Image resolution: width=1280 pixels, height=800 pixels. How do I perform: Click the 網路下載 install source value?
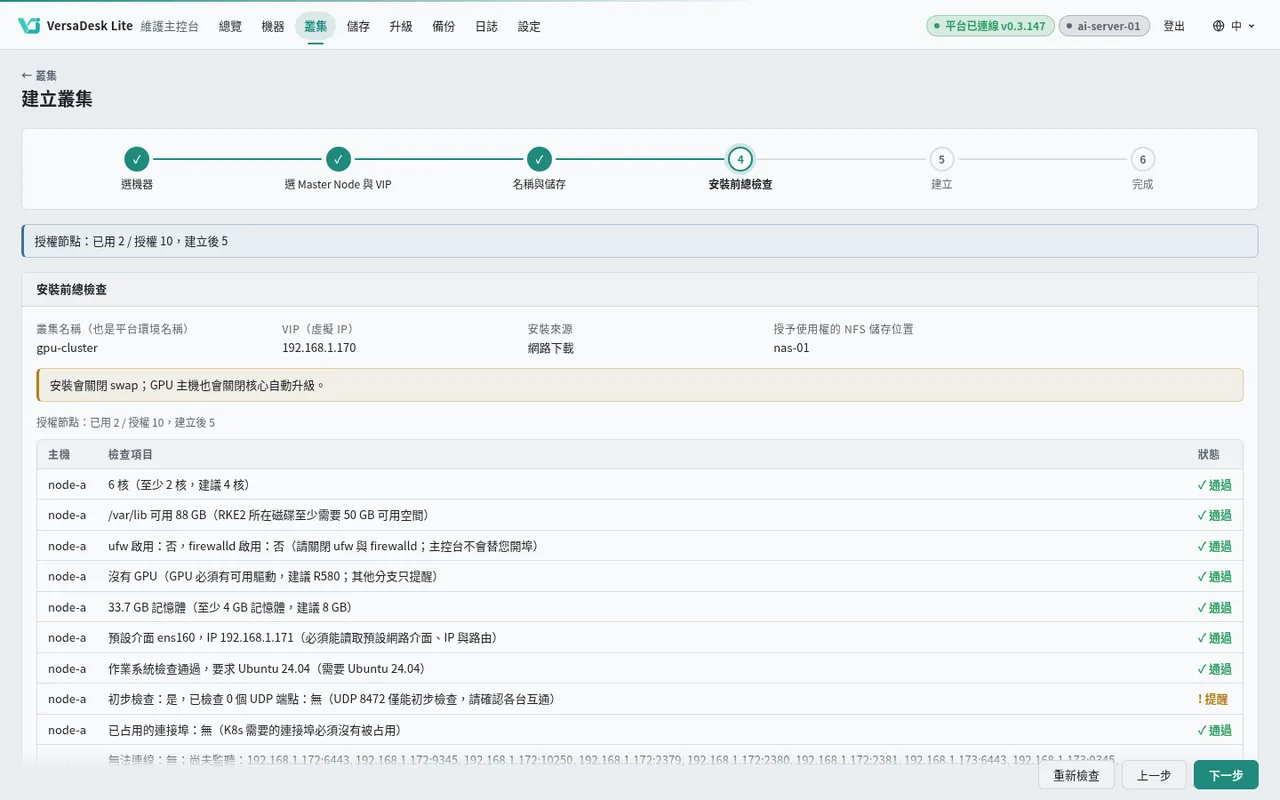551,348
